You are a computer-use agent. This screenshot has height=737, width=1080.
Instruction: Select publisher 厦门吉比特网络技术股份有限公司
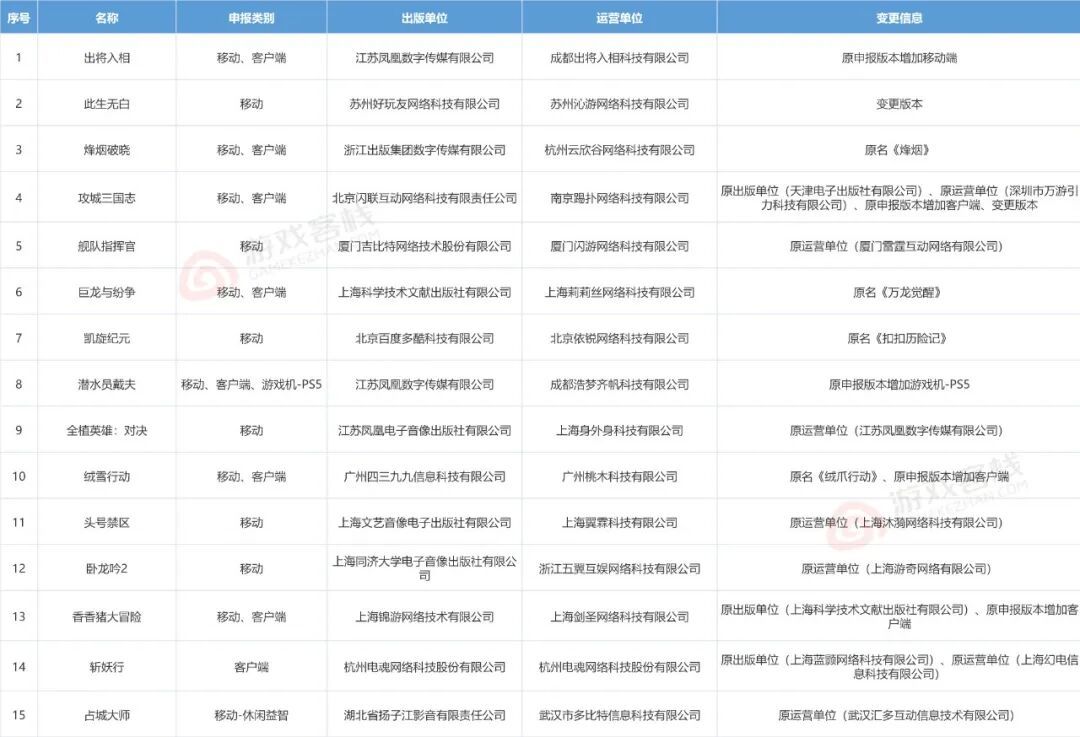coord(424,246)
